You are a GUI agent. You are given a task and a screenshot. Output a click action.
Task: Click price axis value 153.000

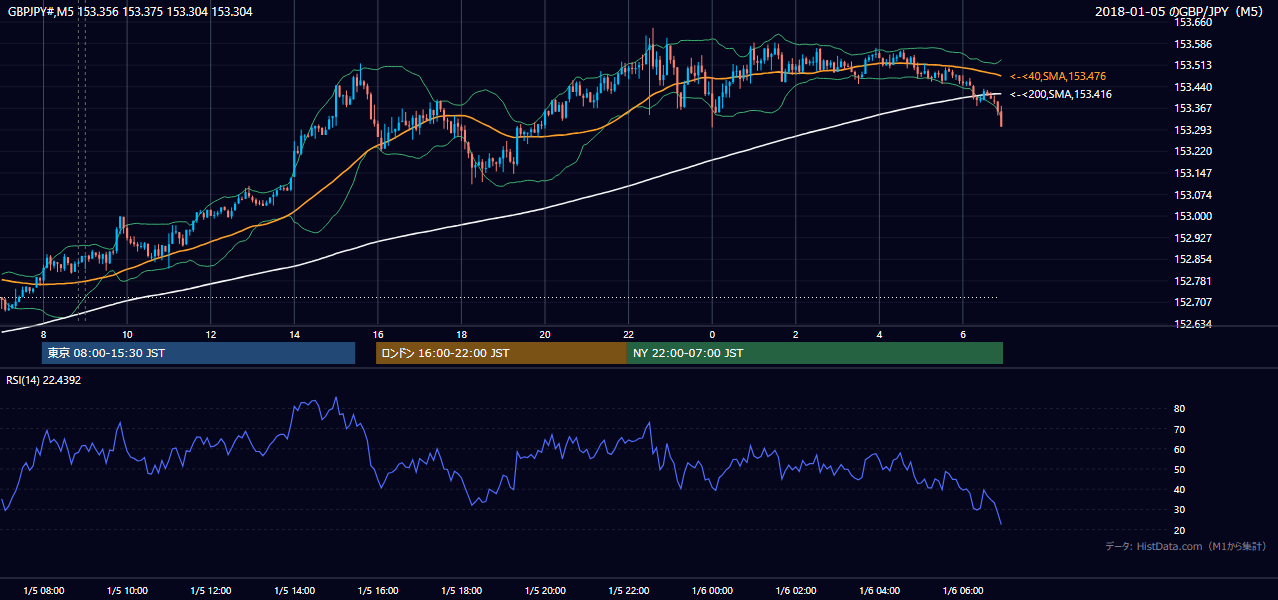(x=1193, y=216)
